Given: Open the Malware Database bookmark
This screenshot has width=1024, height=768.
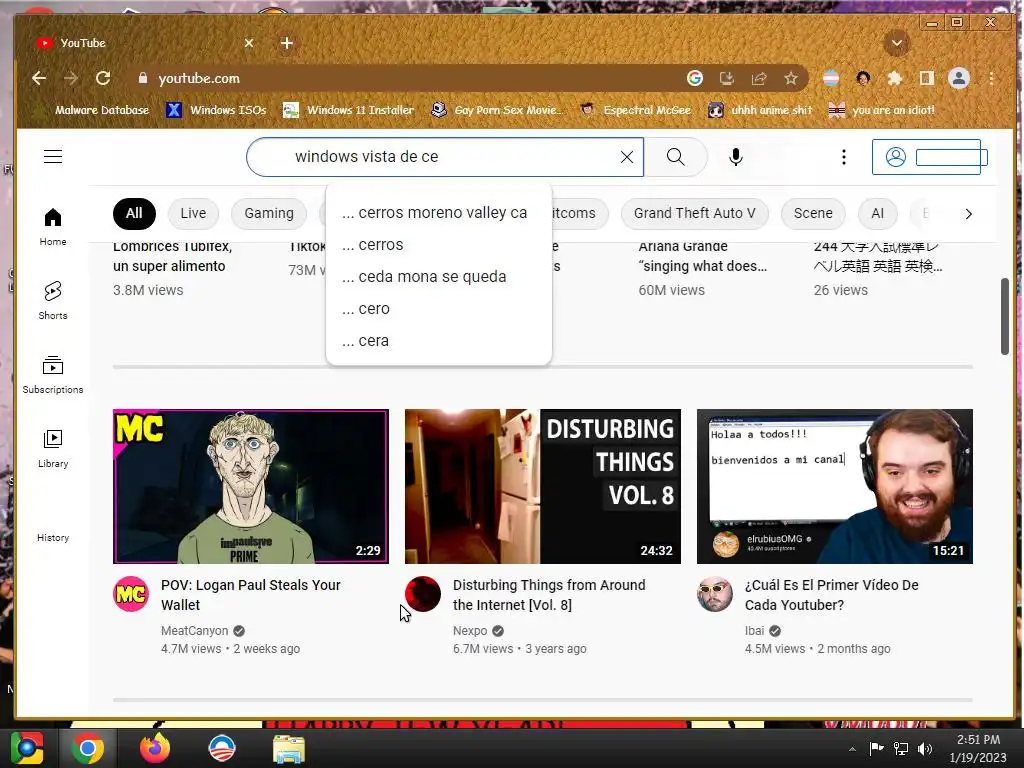Looking at the screenshot, I should (x=93, y=110).
